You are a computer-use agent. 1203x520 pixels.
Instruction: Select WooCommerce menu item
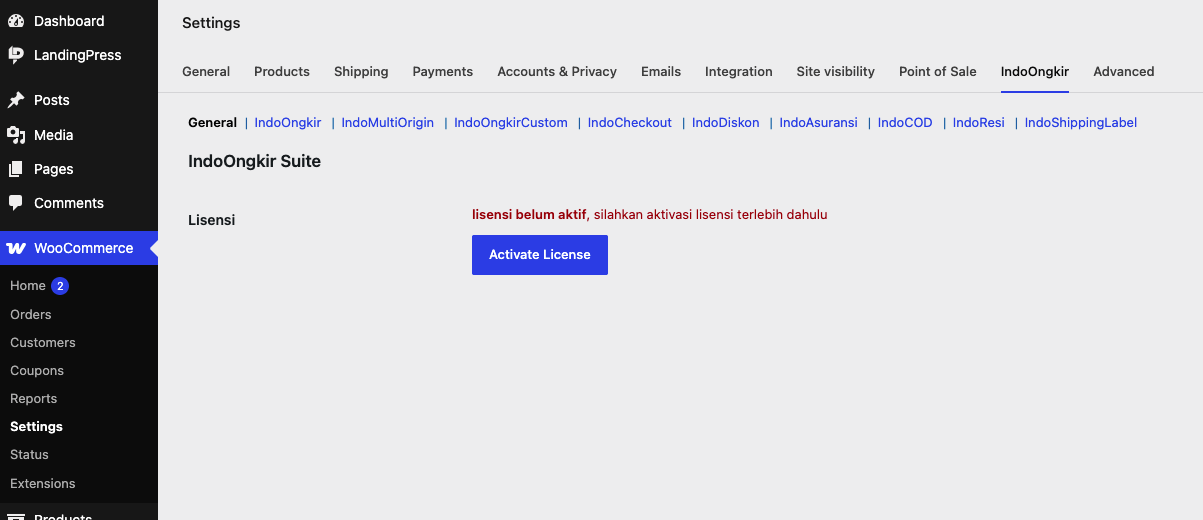click(79, 248)
